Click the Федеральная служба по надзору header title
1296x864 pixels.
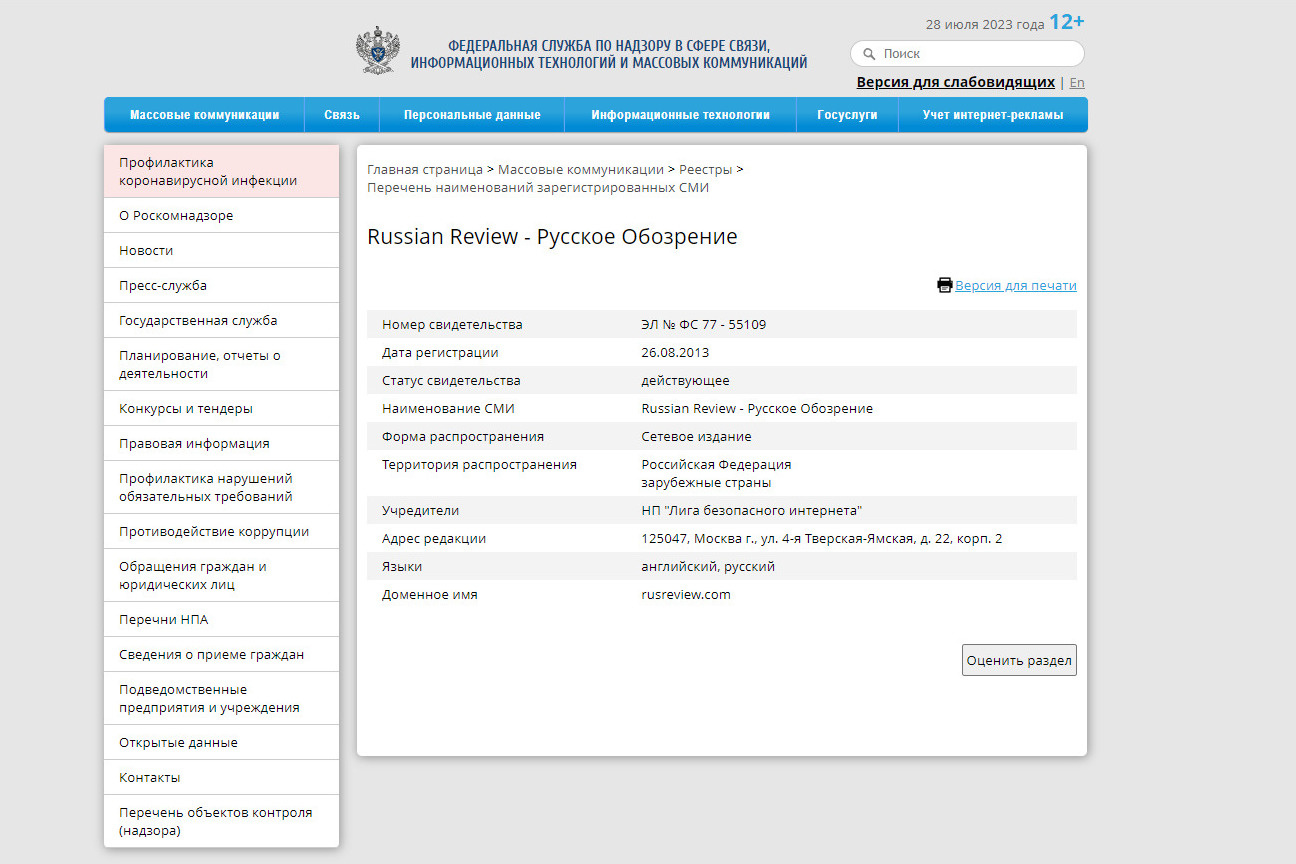click(x=609, y=54)
